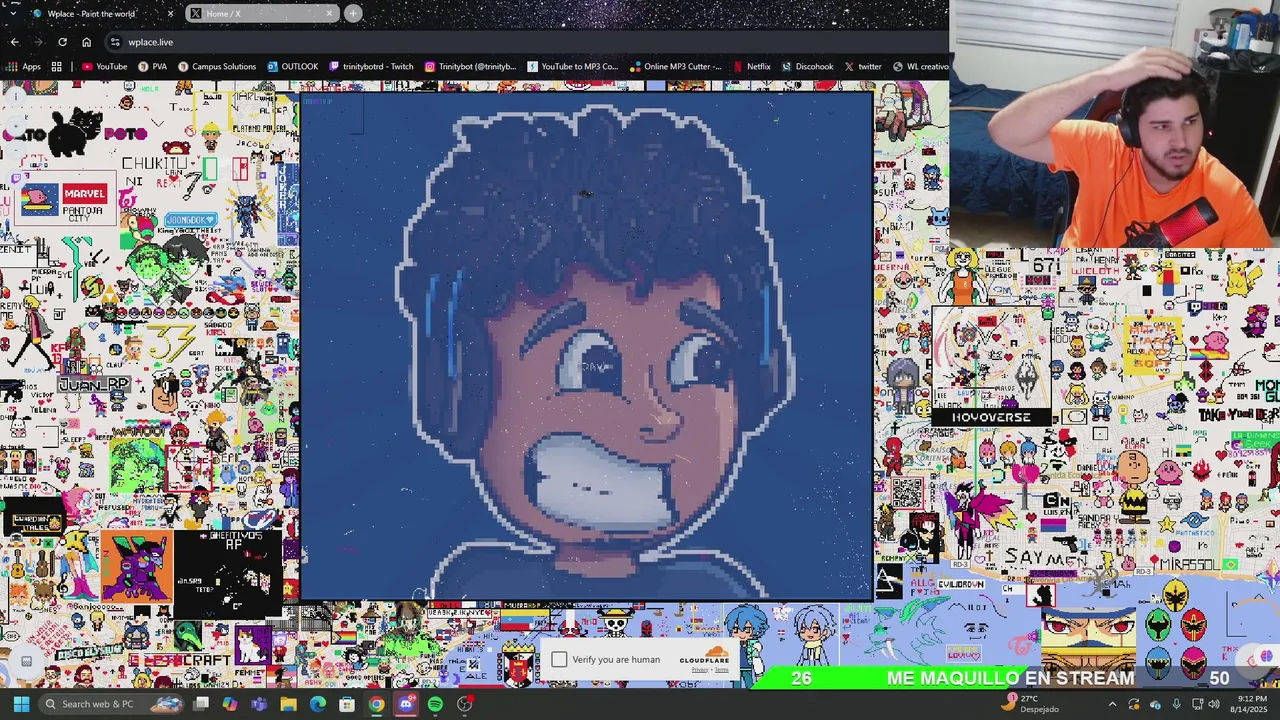Launch Copilot from the taskbar
The height and width of the screenshot is (720, 1280).
[230, 704]
